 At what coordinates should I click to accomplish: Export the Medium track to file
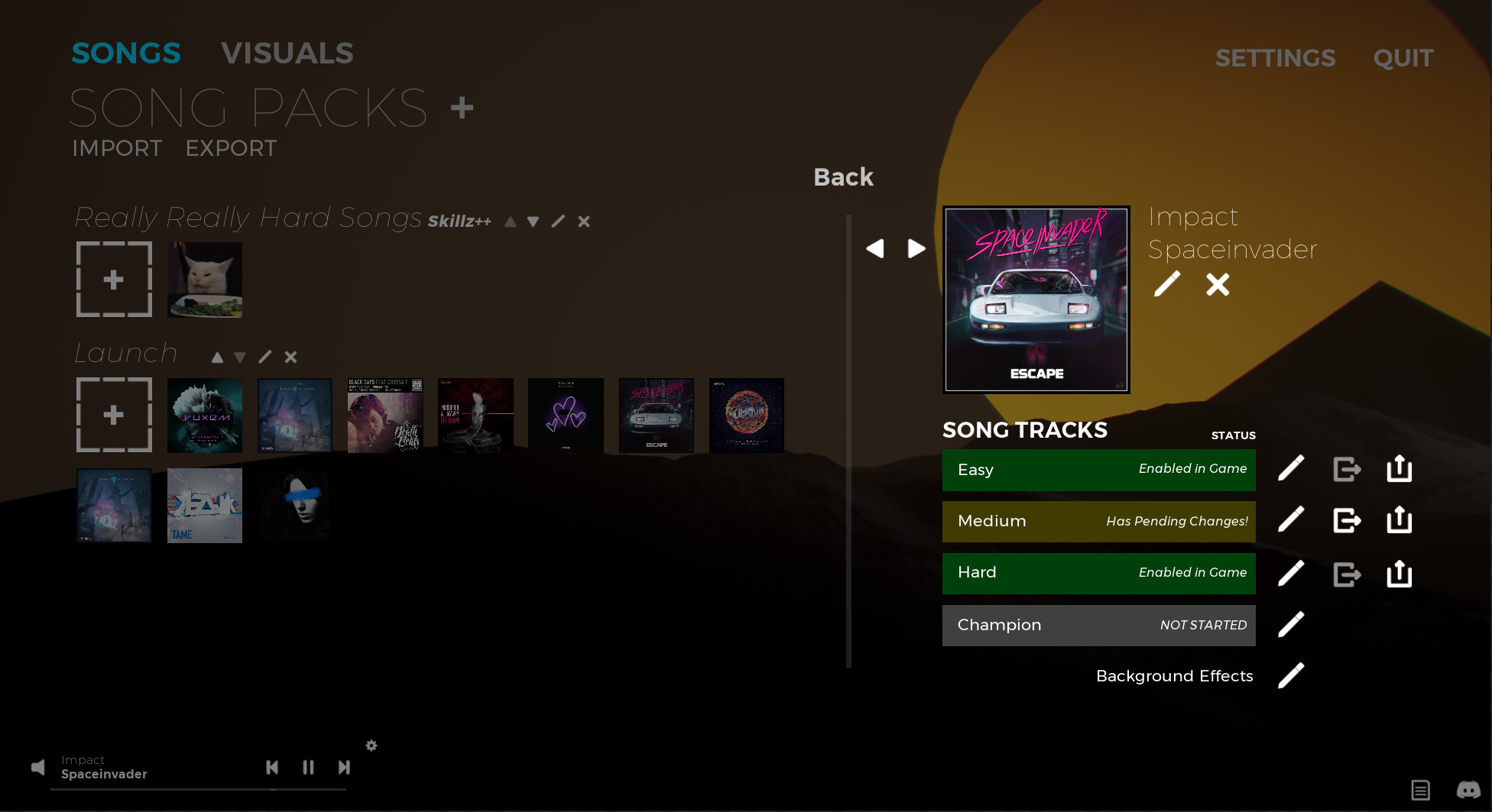click(x=1346, y=520)
